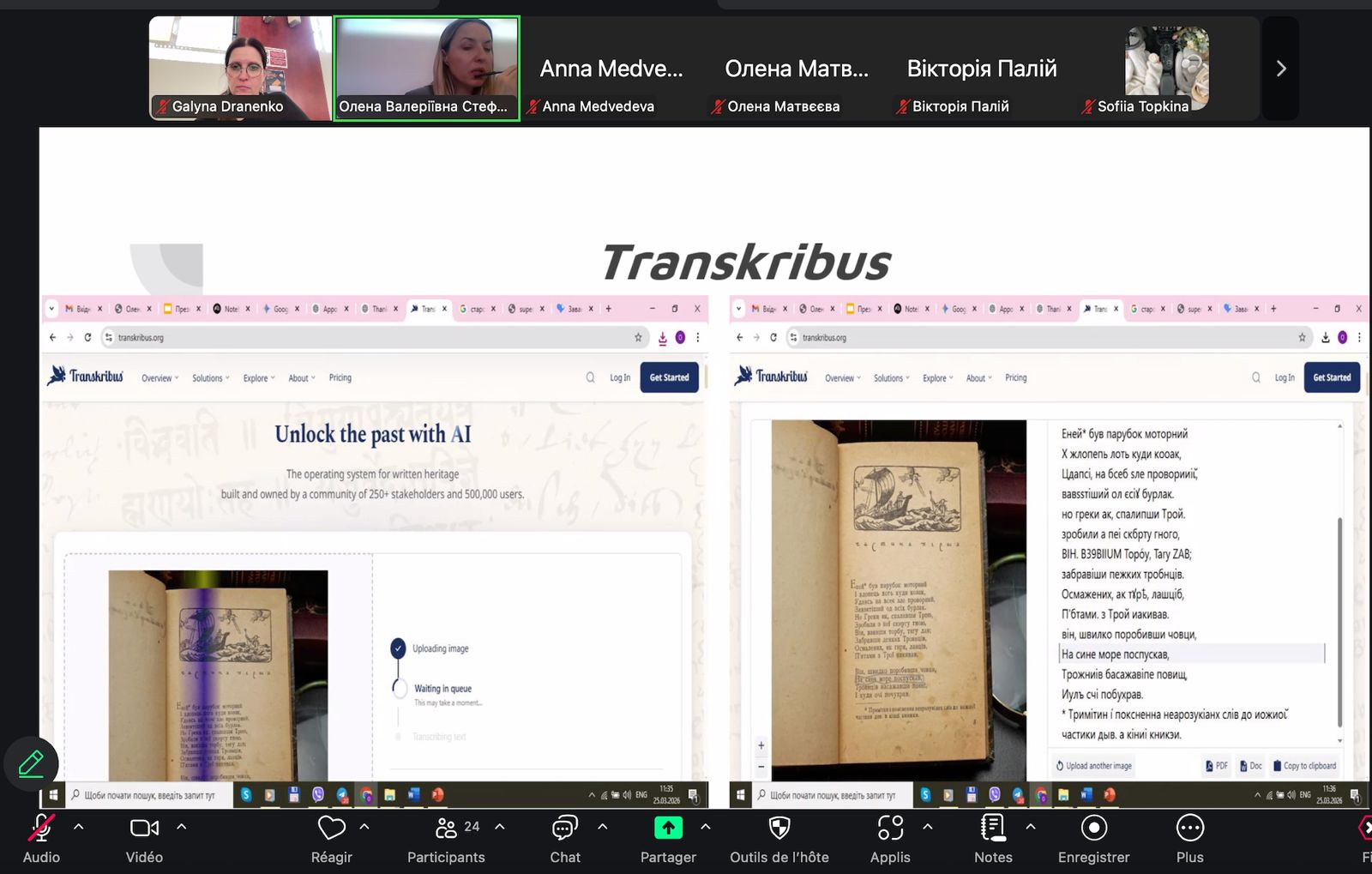Click the search icon in right Transkribus page

1256,377
